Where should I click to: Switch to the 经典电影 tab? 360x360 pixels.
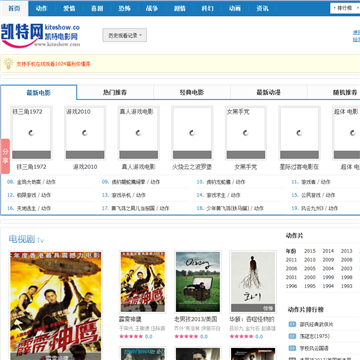tap(192, 93)
